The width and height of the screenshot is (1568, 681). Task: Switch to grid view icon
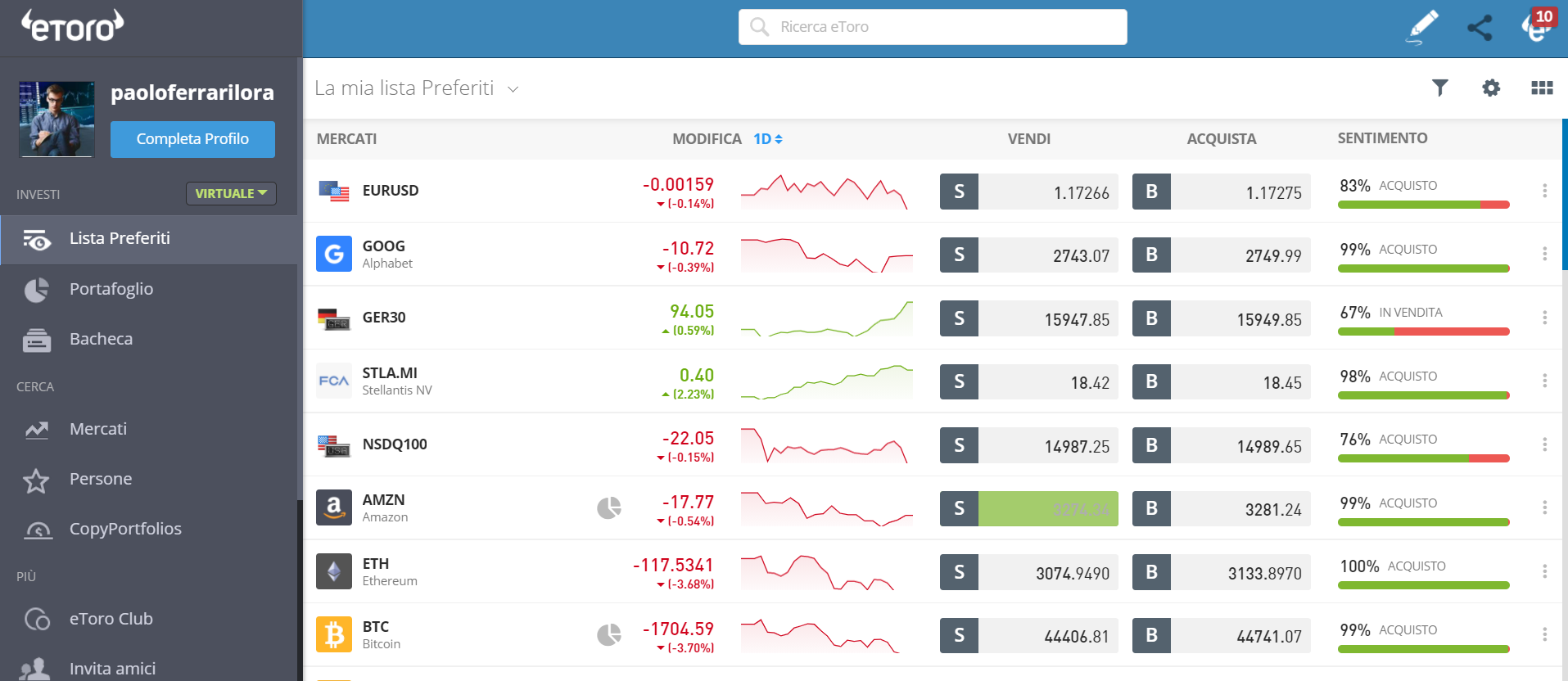click(x=1542, y=88)
